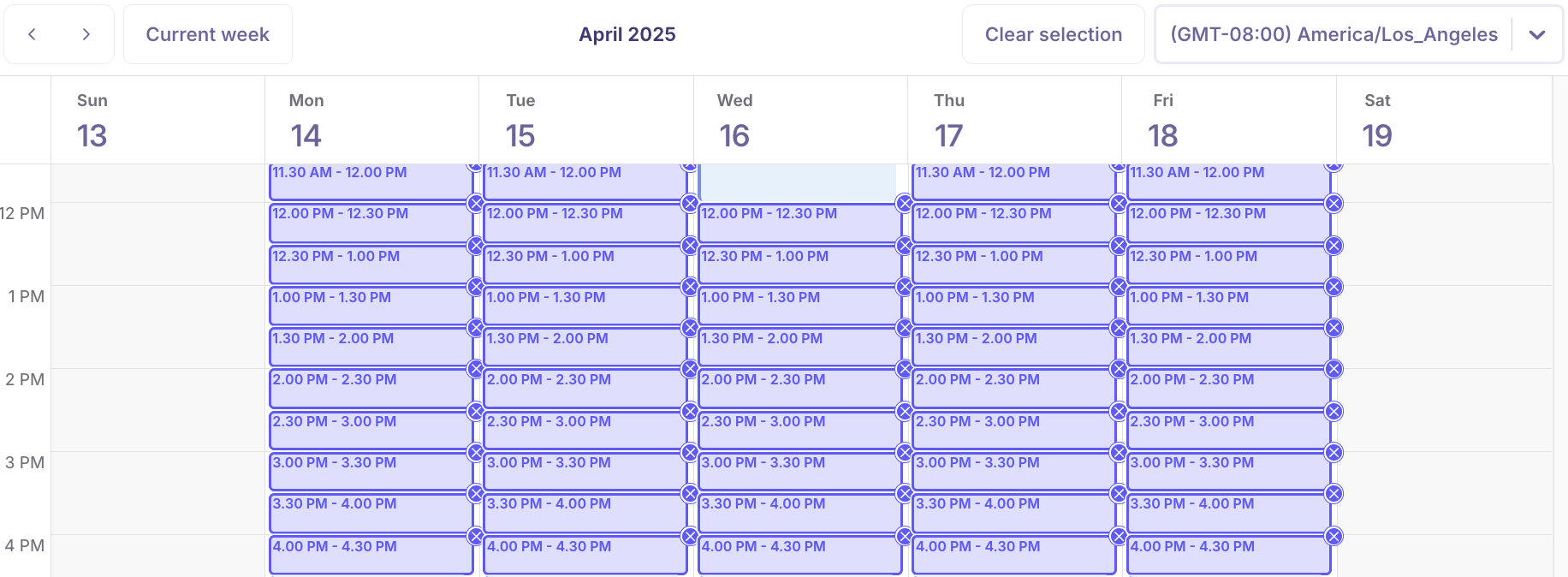Remove Thursday's 4.00 PM - 4.30 PM slot via its X icon
Viewport: 1568px width, 577px height.
click(1118, 537)
